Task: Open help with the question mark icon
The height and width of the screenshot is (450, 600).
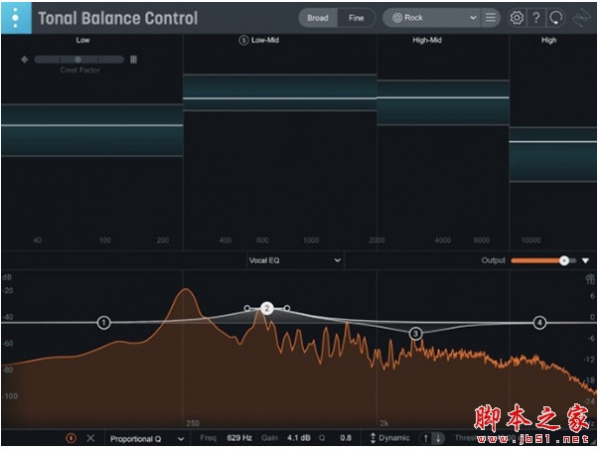Action: [536, 18]
